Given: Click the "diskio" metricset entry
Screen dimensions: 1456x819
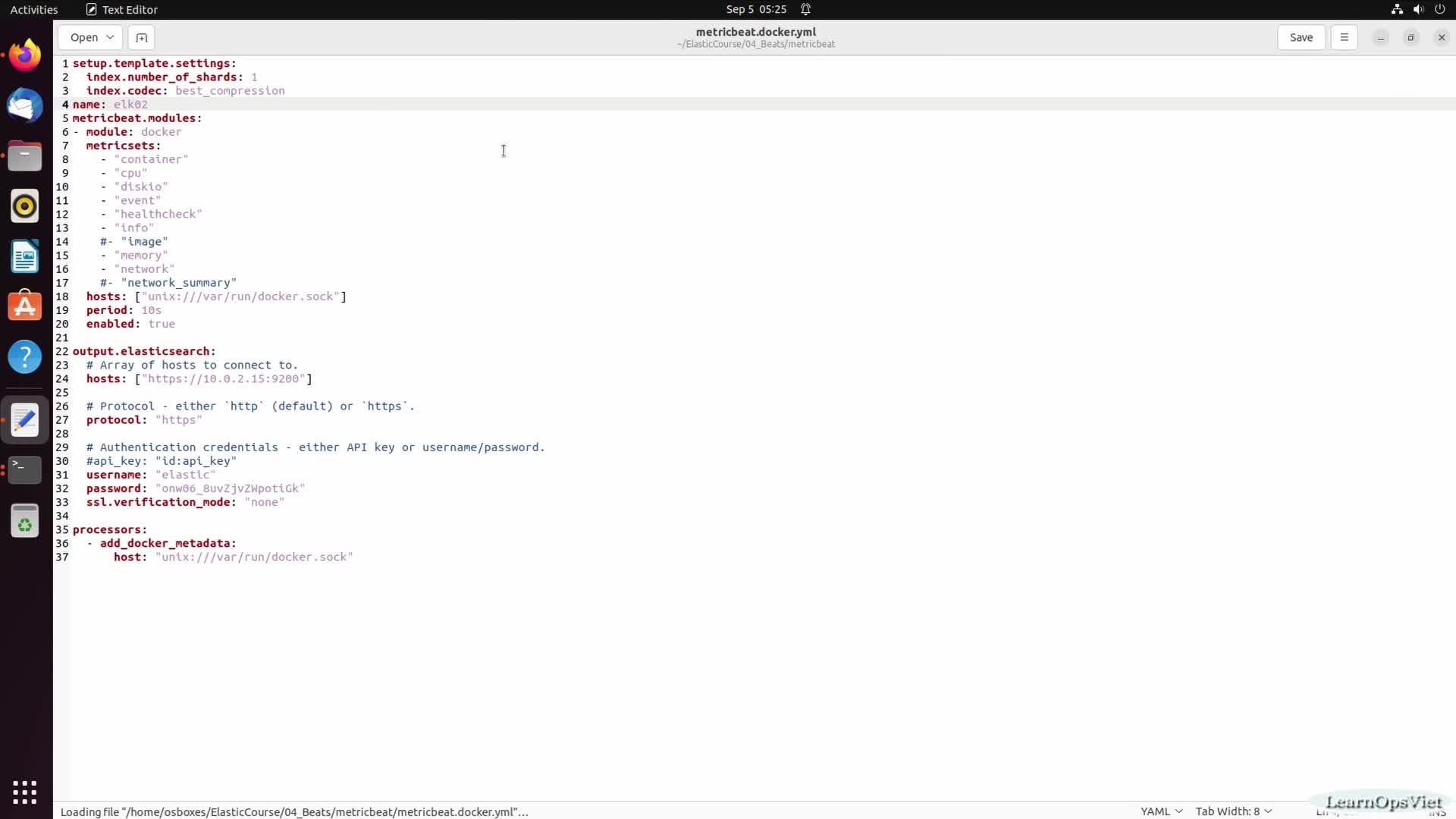Looking at the screenshot, I should tap(141, 187).
